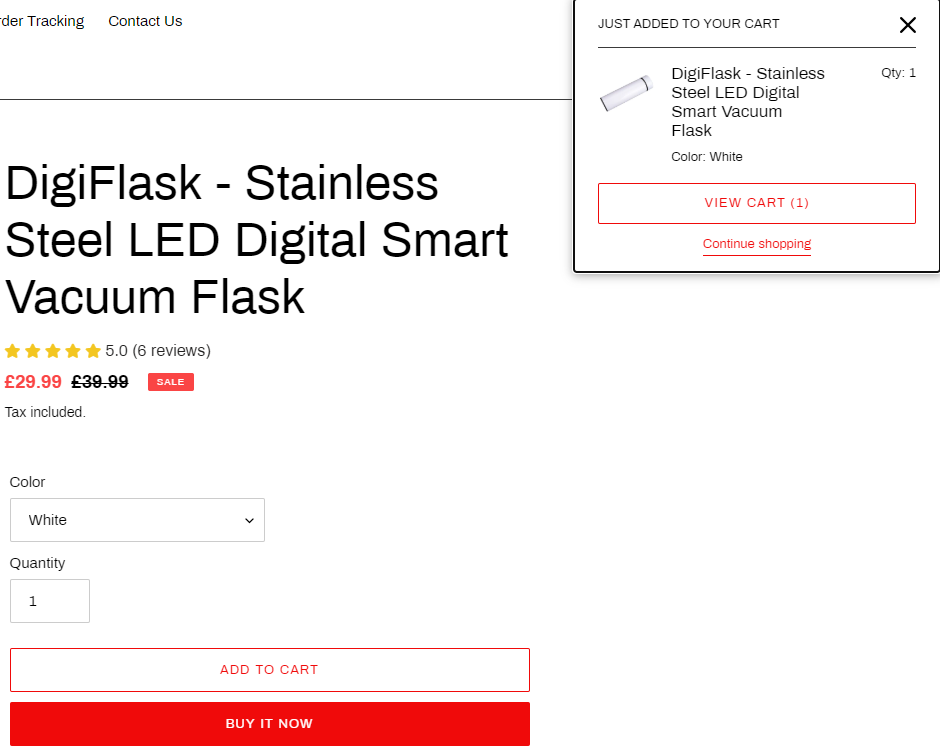Click the product name in cart popup

click(748, 102)
